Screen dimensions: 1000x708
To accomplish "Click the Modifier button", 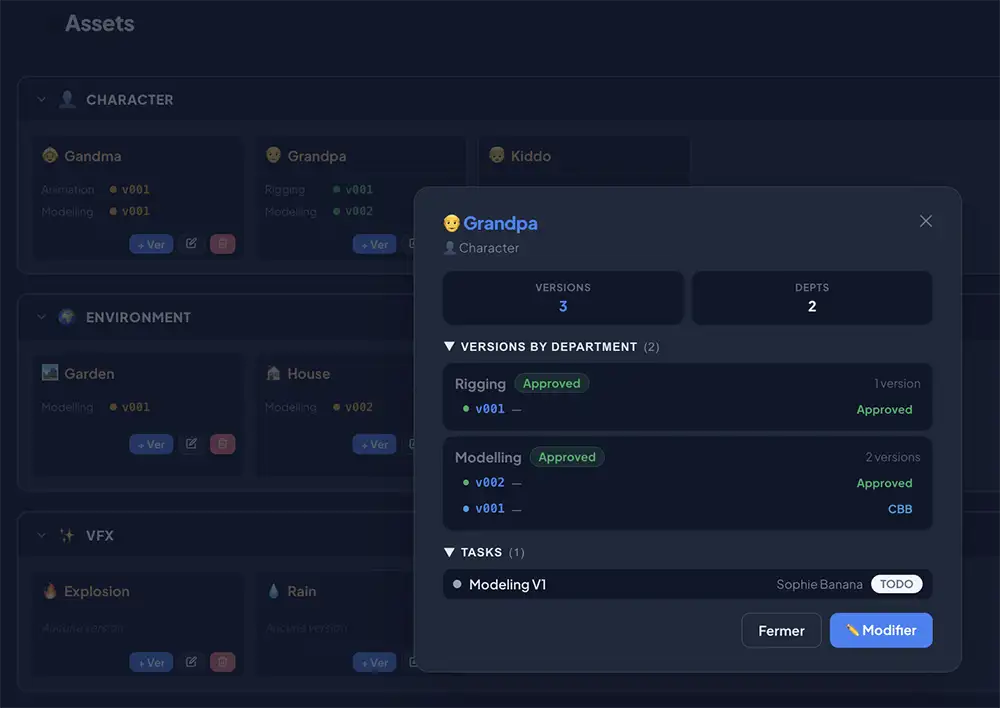I will 881,630.
